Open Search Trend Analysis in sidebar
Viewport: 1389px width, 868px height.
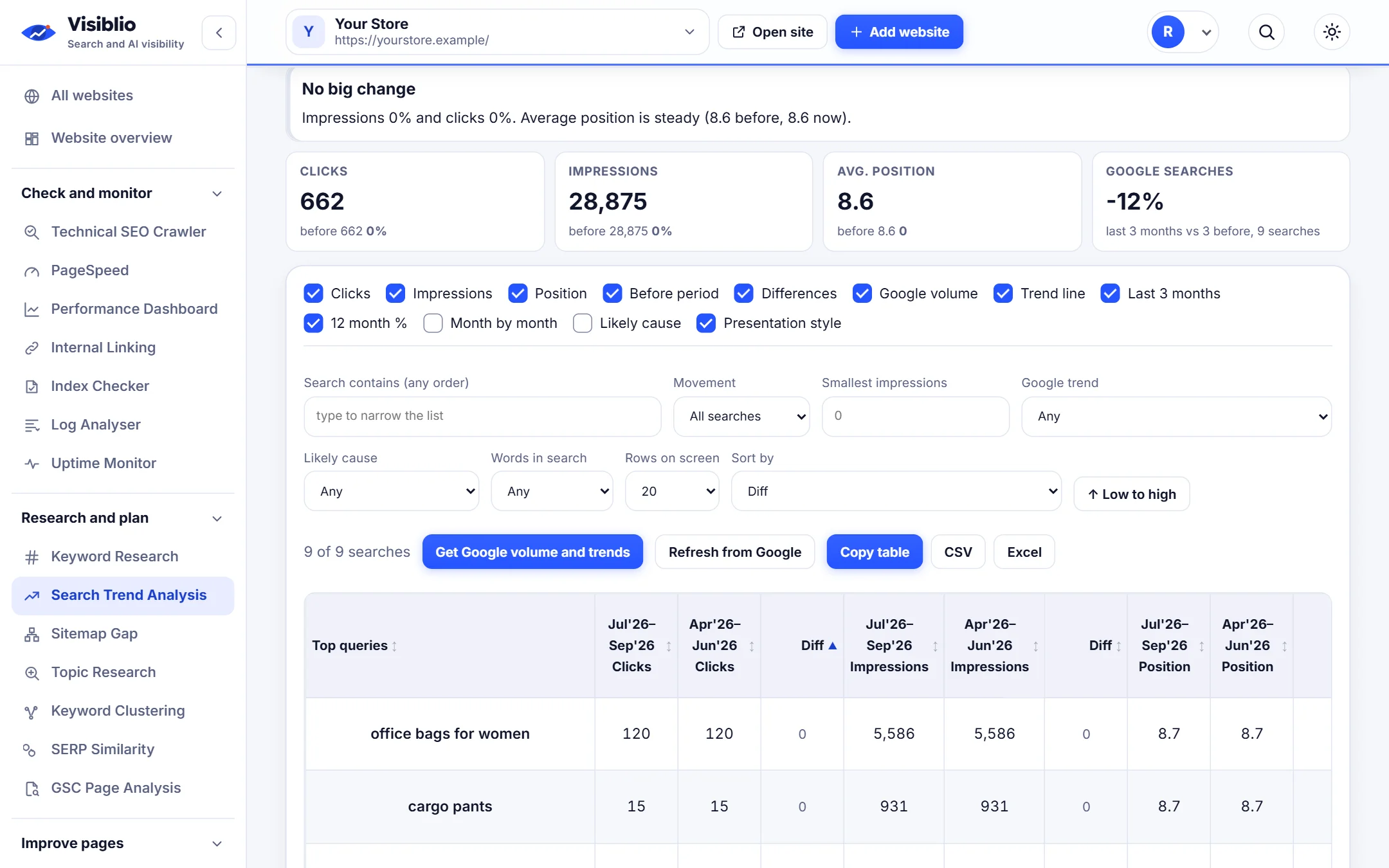click(x=123, y=596)
